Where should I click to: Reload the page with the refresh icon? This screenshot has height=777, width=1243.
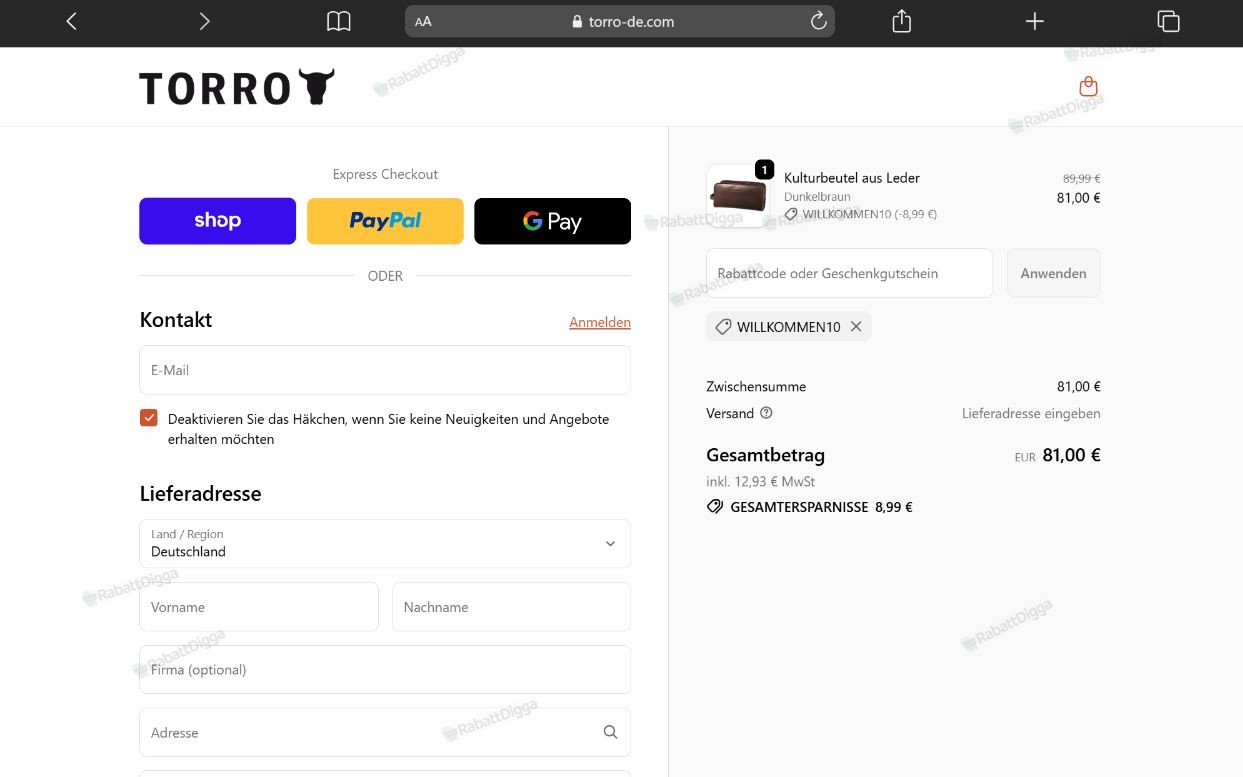[x=818, y=21]
